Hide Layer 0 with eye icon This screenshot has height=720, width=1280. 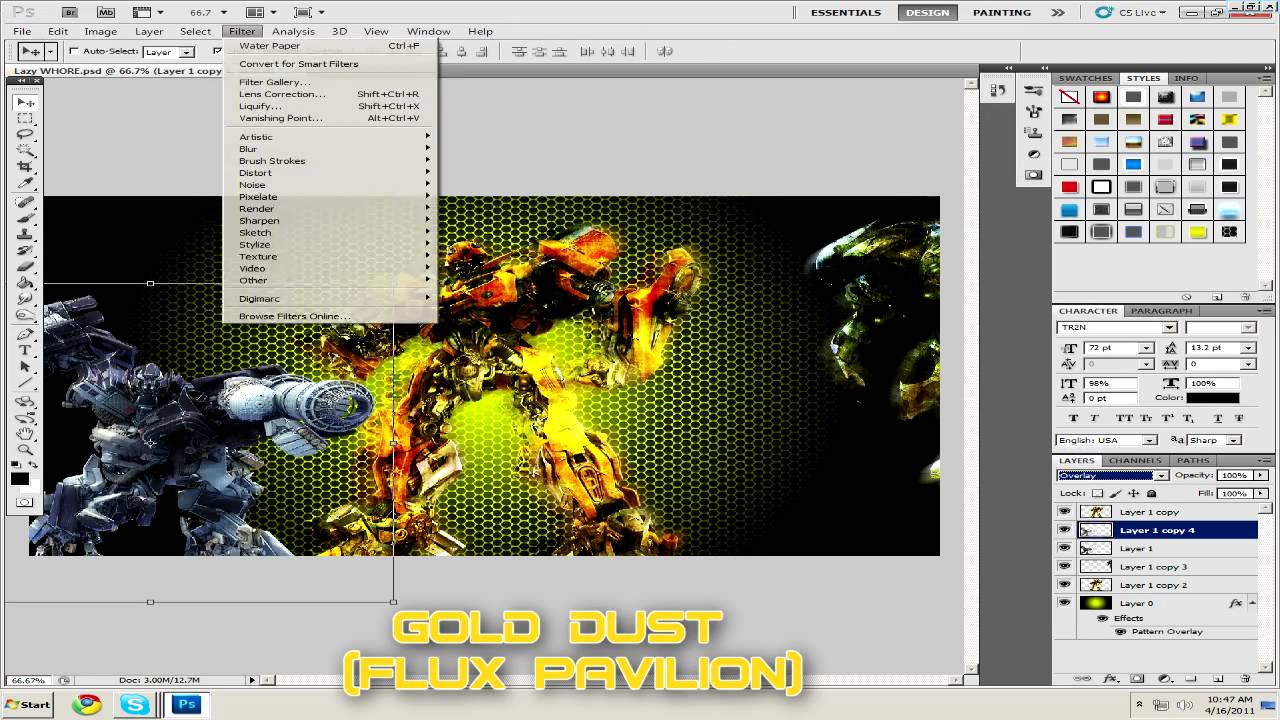(x=1064, y=603)
